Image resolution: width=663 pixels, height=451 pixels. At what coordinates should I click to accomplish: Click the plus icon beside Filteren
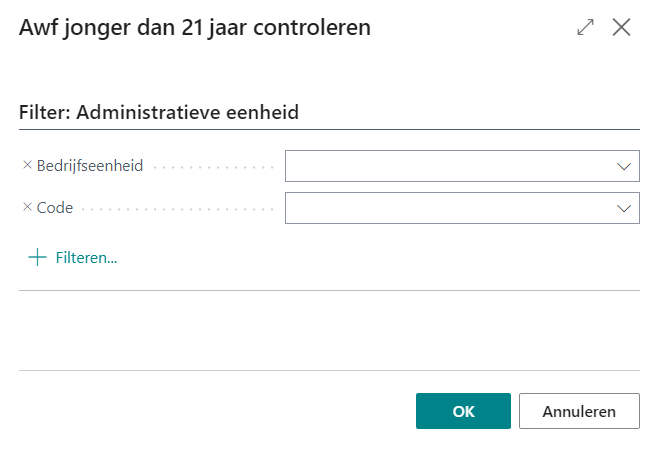tap(38, 257)
